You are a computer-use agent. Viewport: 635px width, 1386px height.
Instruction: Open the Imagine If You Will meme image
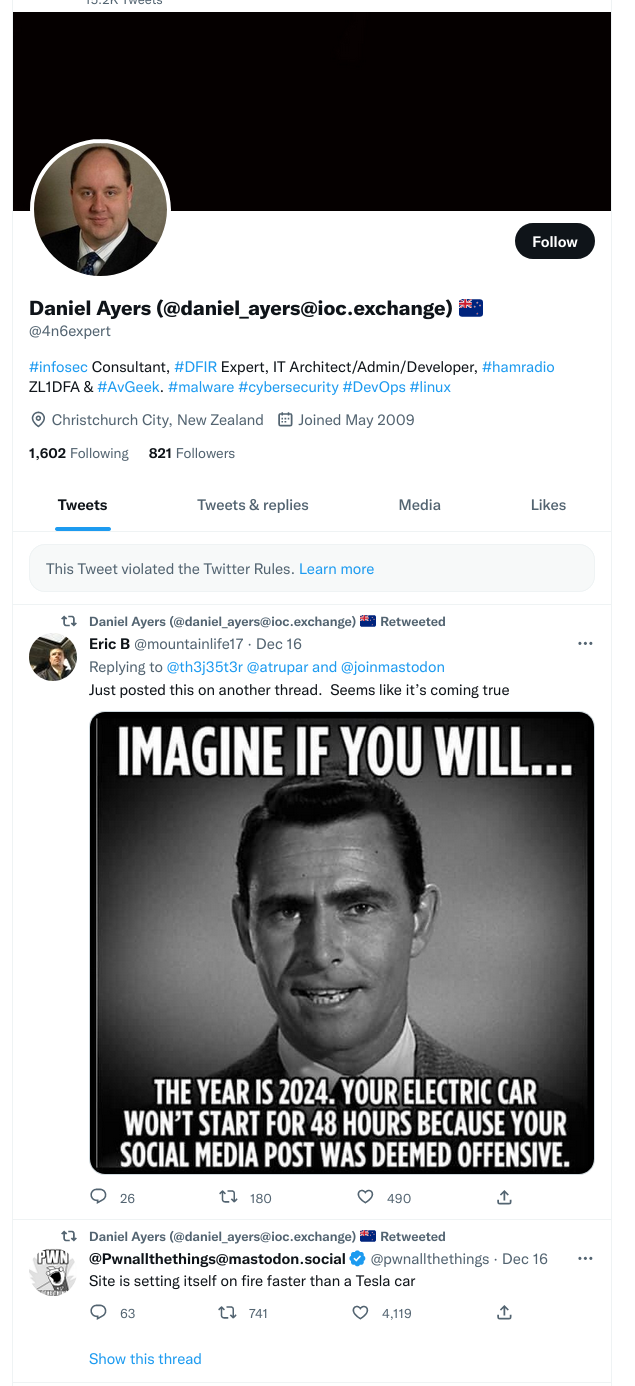tap(342, 942)
